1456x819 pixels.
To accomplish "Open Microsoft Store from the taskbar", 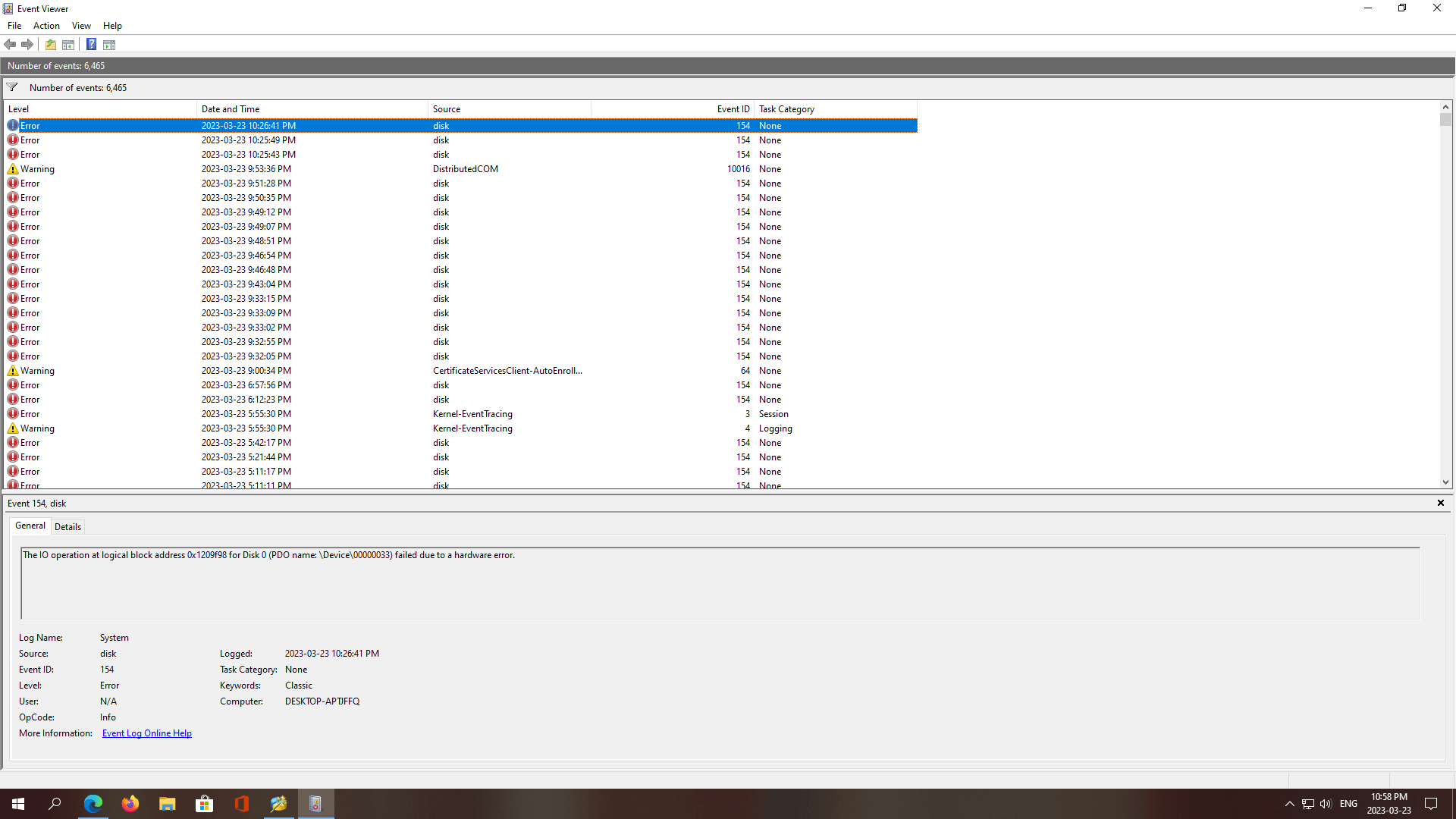I will coord(205,804).
